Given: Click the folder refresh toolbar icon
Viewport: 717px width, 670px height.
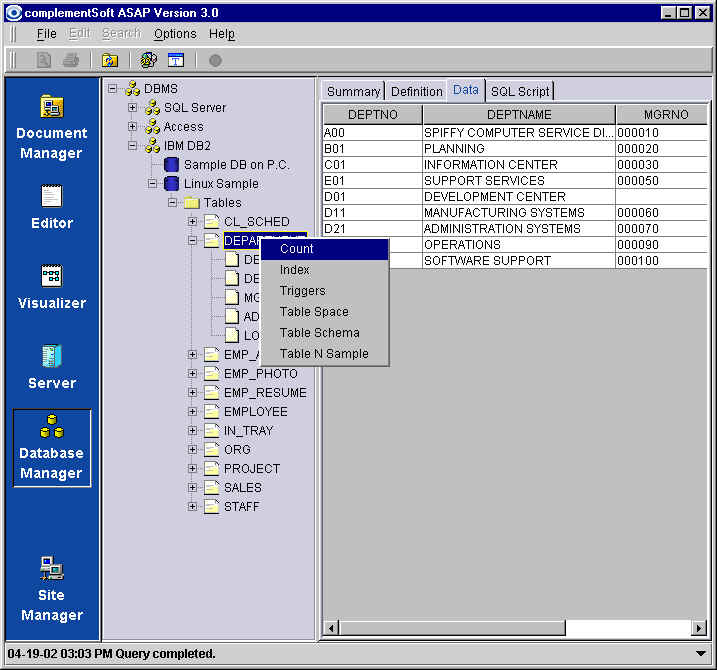Looking at the screenshot, I should [110, 60].
